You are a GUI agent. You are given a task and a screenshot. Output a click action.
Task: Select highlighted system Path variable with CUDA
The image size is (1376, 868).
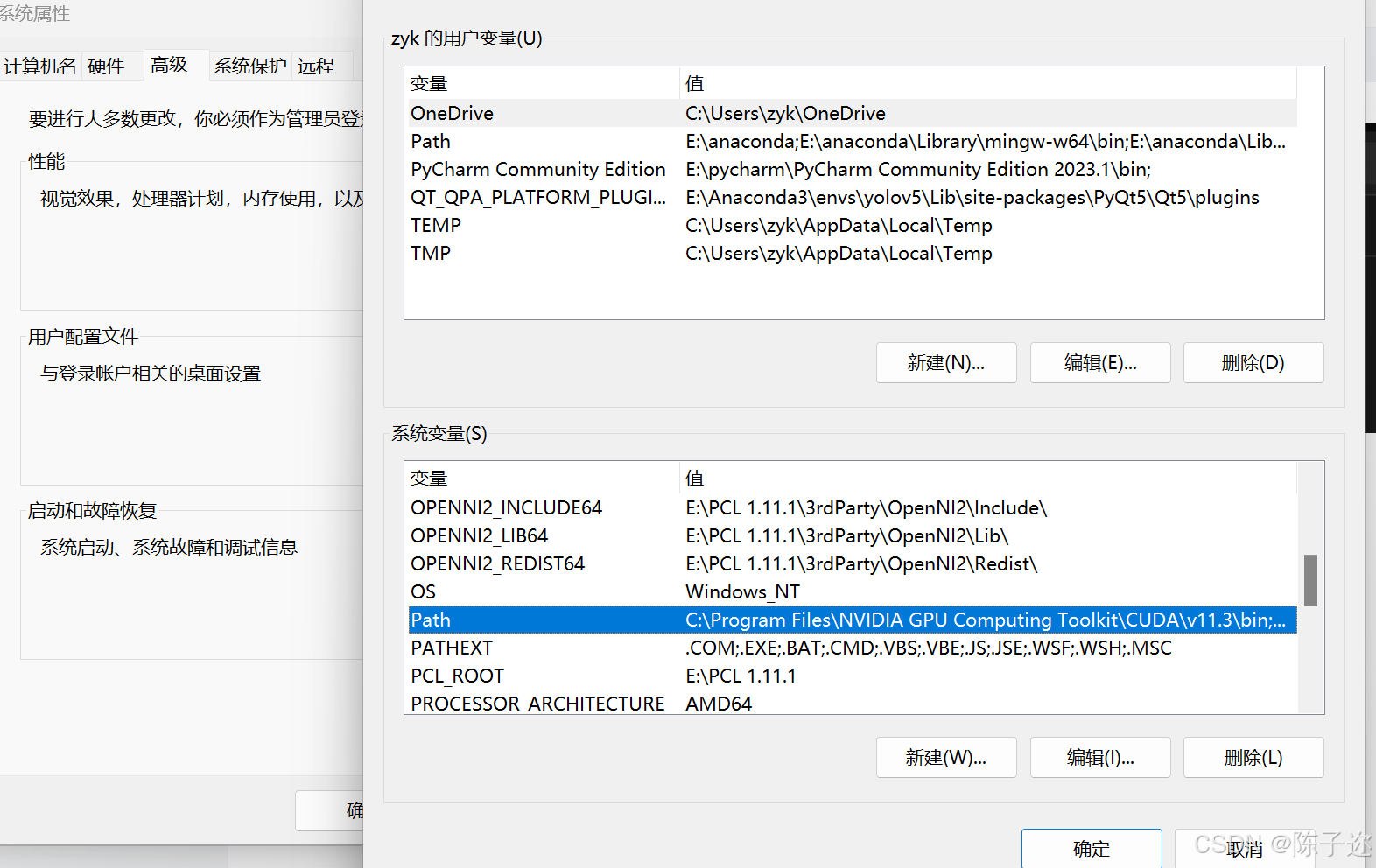[x=853, y=619]
